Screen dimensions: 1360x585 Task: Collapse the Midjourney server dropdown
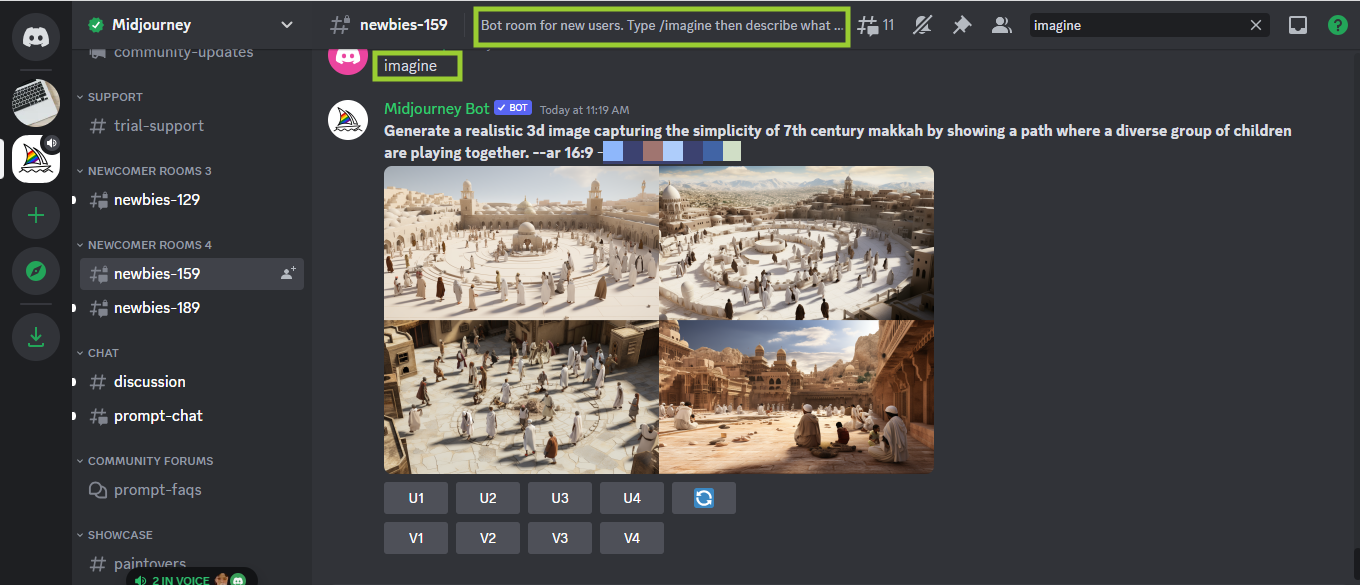coord(286,24)
